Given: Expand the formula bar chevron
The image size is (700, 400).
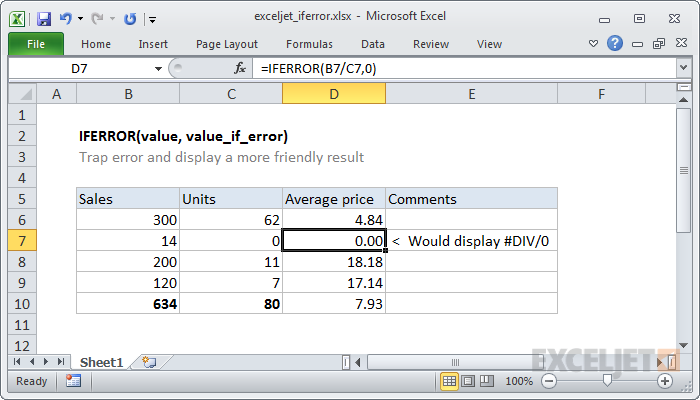Looking at the screenshot, I should [x=683, y=68].
